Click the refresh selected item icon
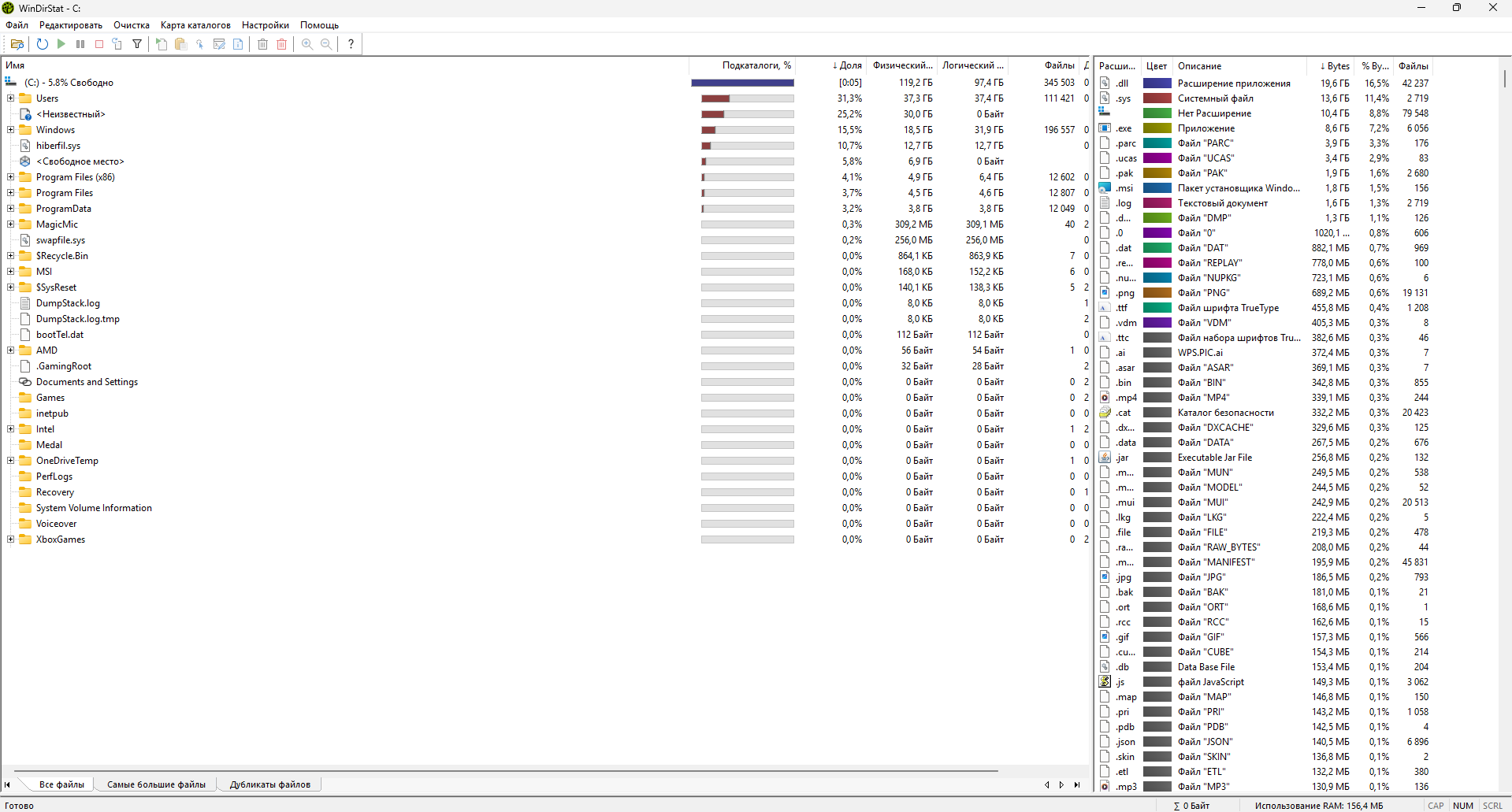This screenshot has width=1512, height=812. (117, 44)
